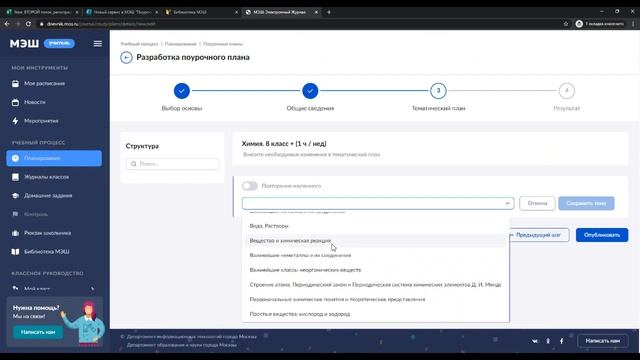Image resolution: width=640 pixels, height=360 pixels.
Task: Click the back arrow beside Разработка поурочного плана
Action: pos(126,58)
